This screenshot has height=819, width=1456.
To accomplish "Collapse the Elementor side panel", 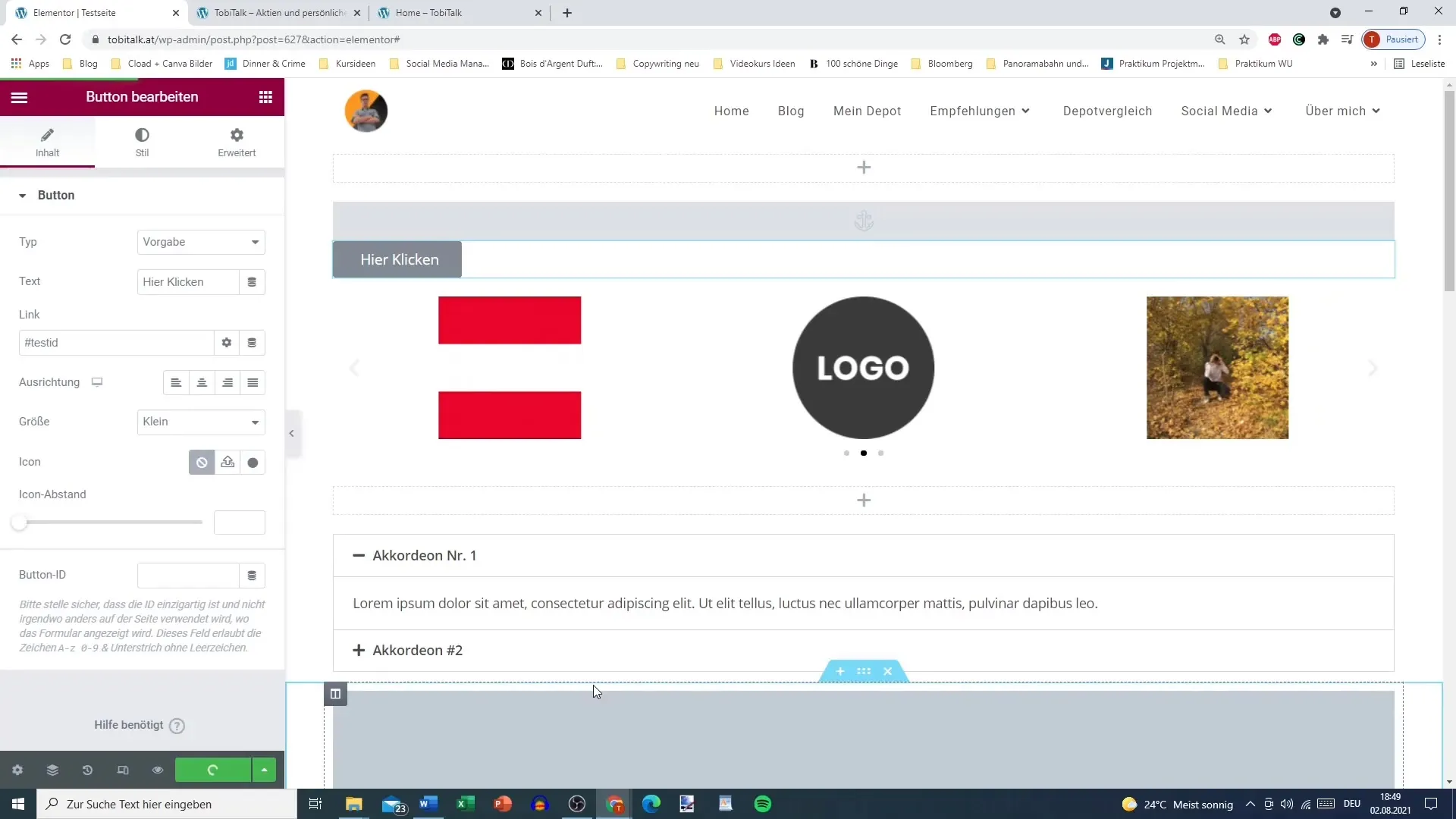I will point(292,434).
